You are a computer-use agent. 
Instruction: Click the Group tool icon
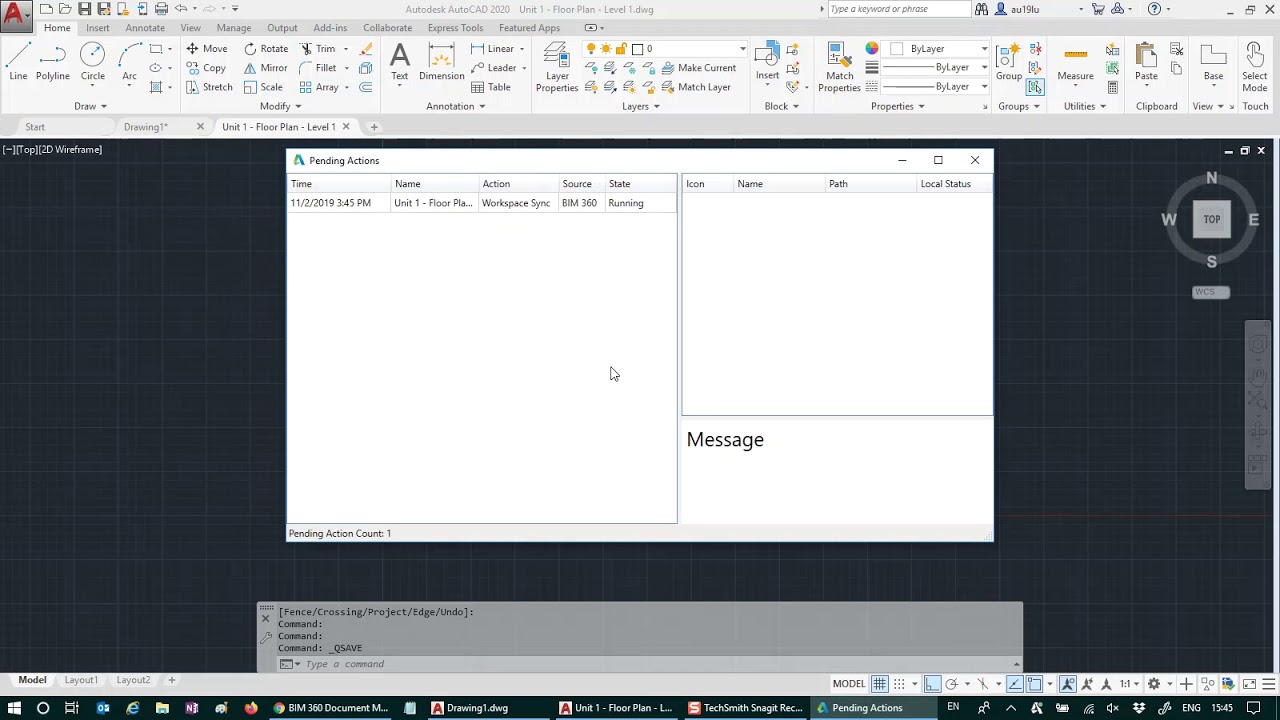click(1009, 62)
